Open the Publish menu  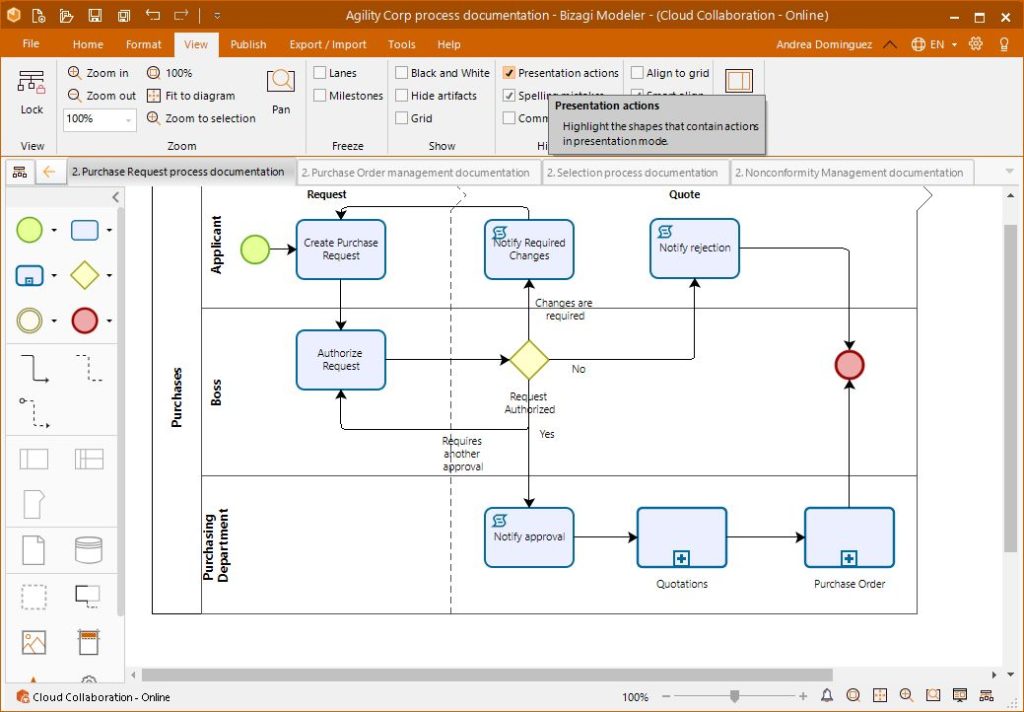pyautogui.click(x=248, y=44)
